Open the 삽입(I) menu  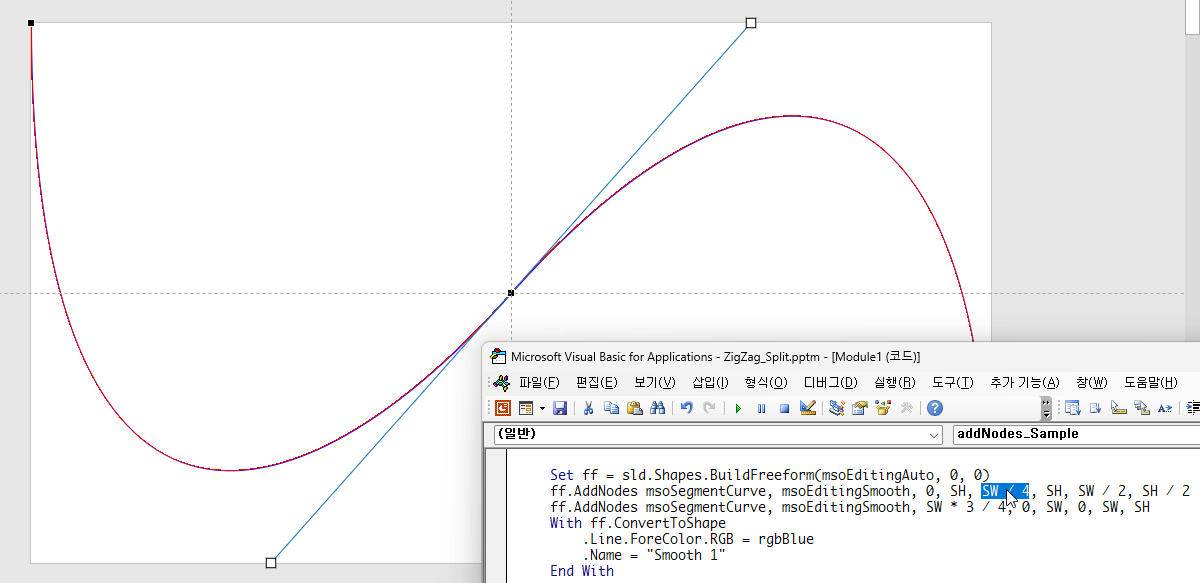tap(710, 382)
